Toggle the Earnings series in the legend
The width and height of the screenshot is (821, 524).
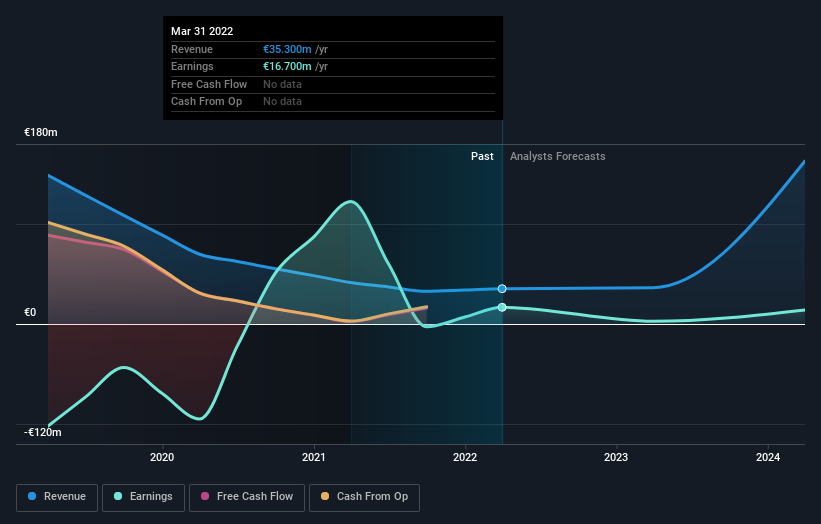point(143,497)
